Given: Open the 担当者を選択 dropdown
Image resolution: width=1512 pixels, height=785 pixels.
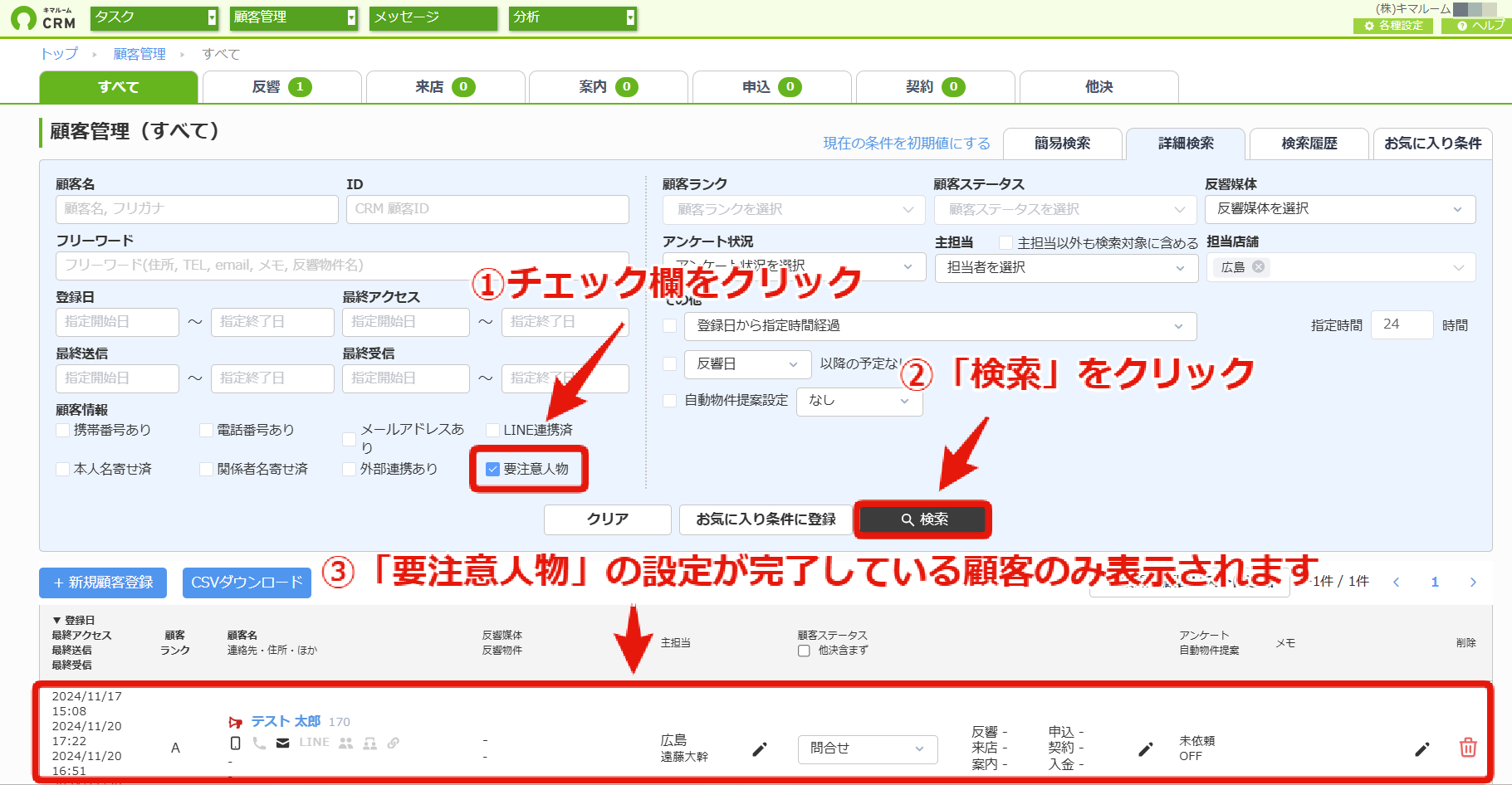Looking at the screenshot, I should 1066,267.
